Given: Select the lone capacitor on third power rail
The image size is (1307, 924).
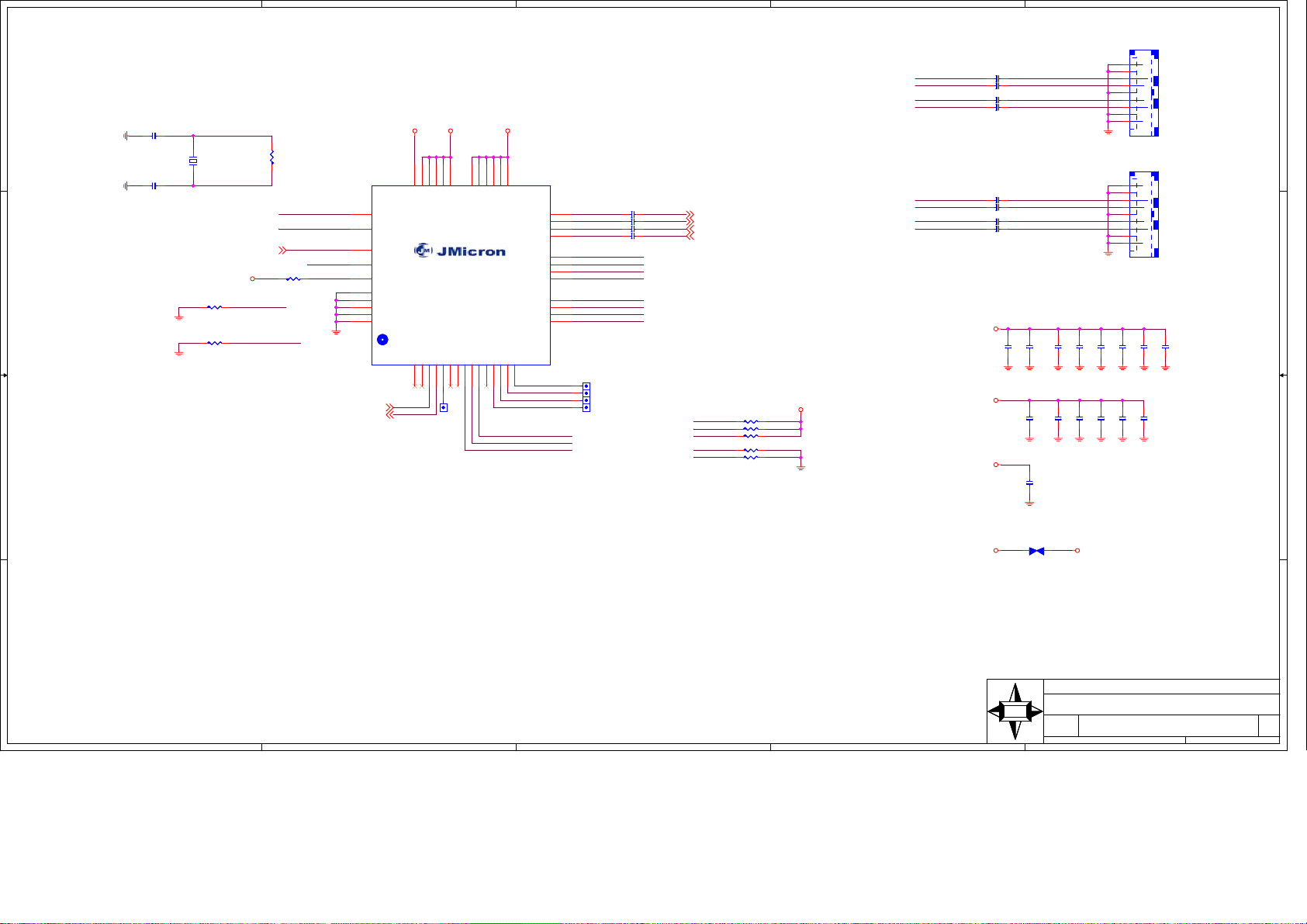Looking at the screenshot, I should point(1029,483).
